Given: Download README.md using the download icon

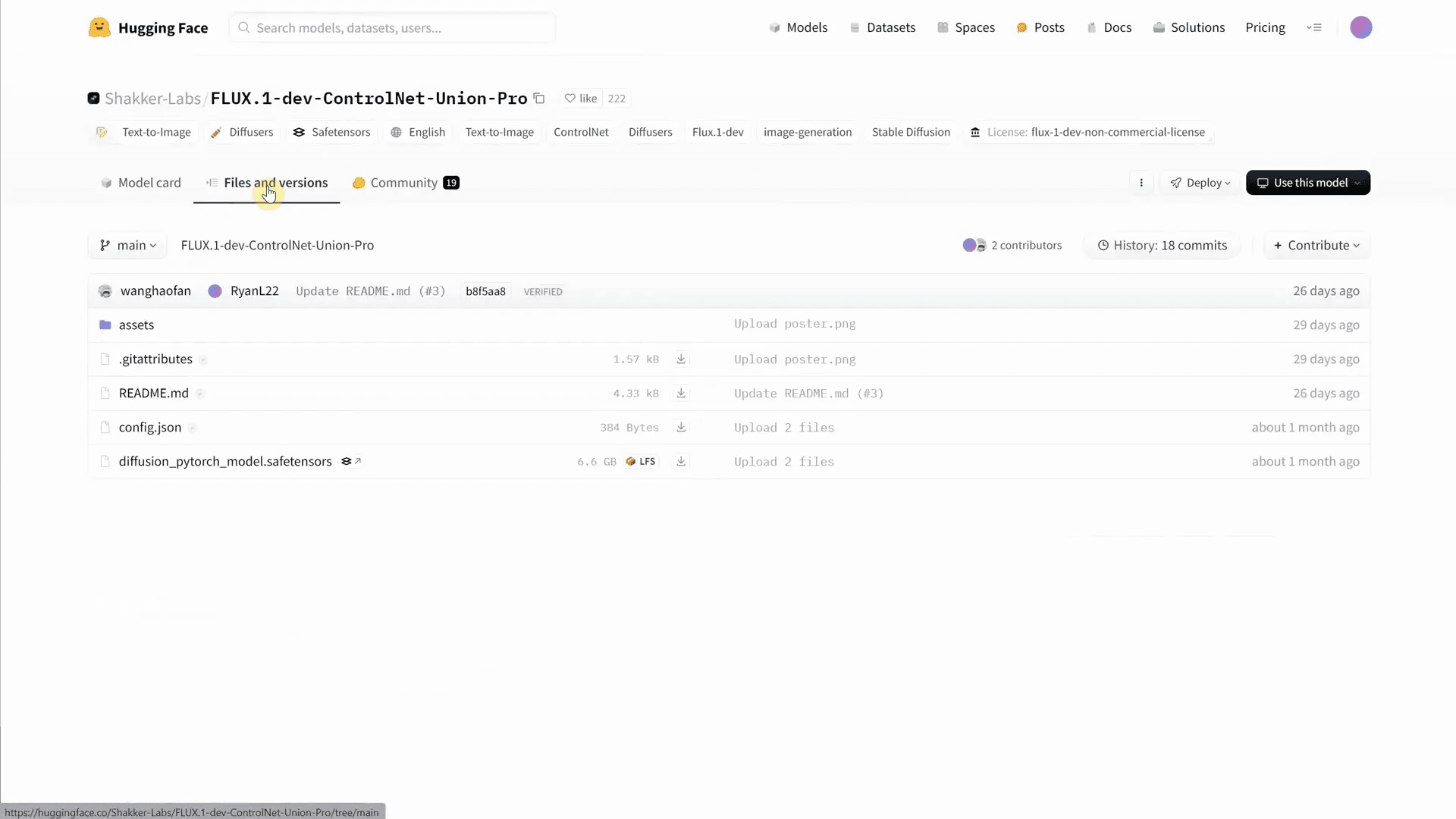Looking at the screenshot, I should 681,394.
